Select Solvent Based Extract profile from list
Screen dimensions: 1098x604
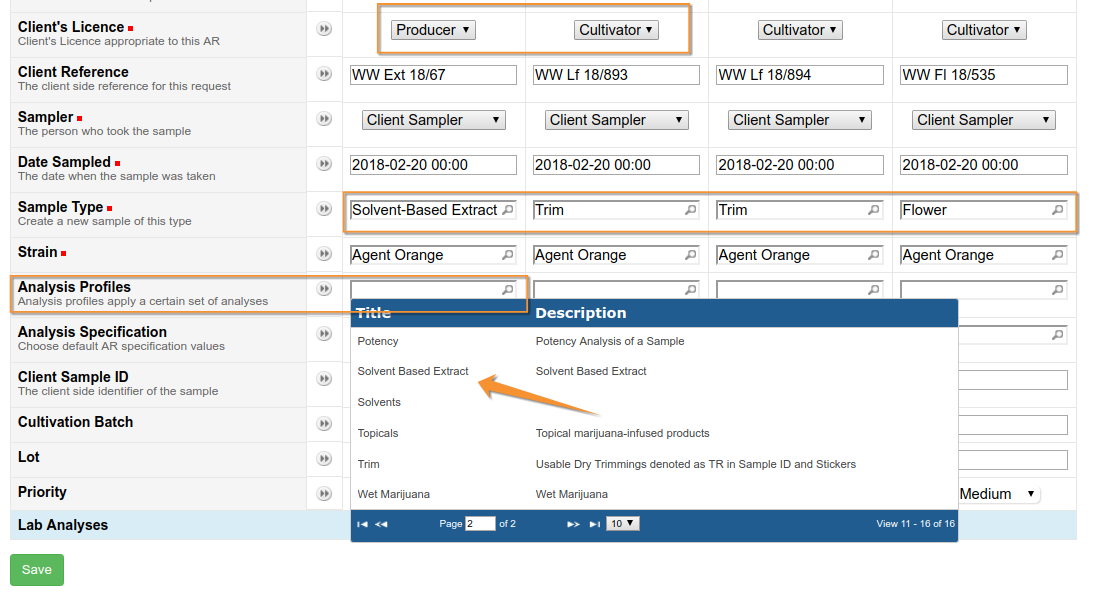click(413, 371)
